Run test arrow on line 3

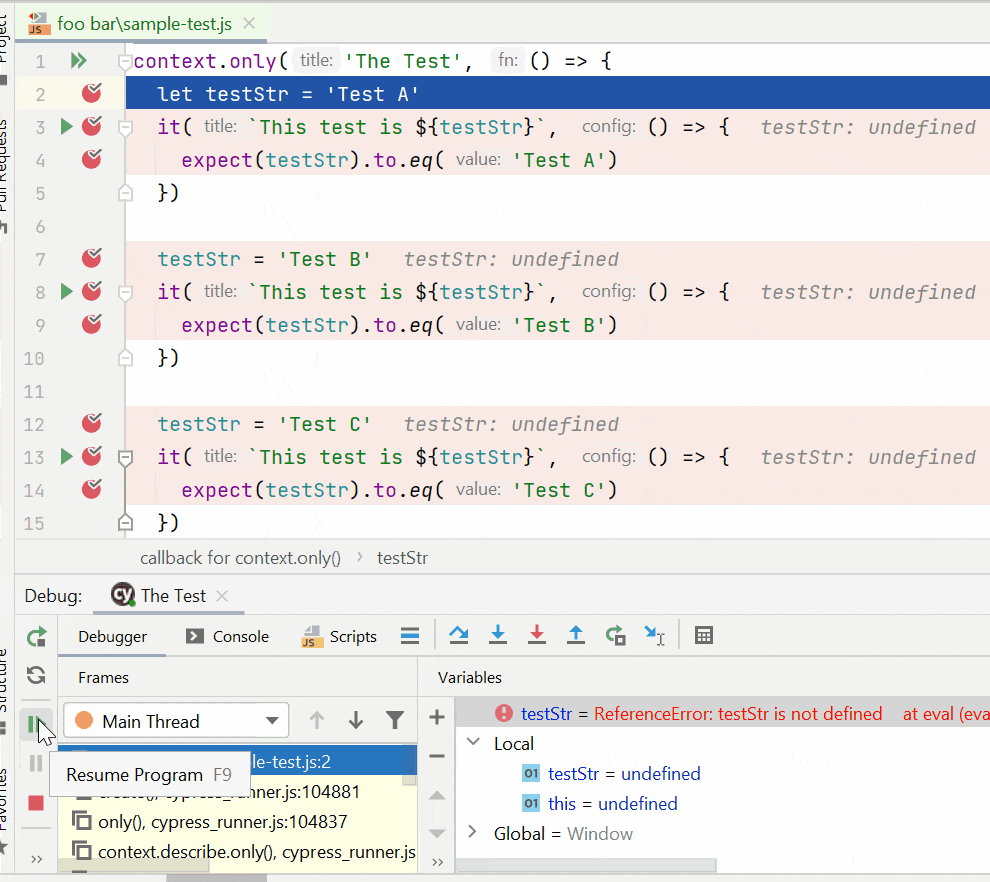(x=66, y=126)
